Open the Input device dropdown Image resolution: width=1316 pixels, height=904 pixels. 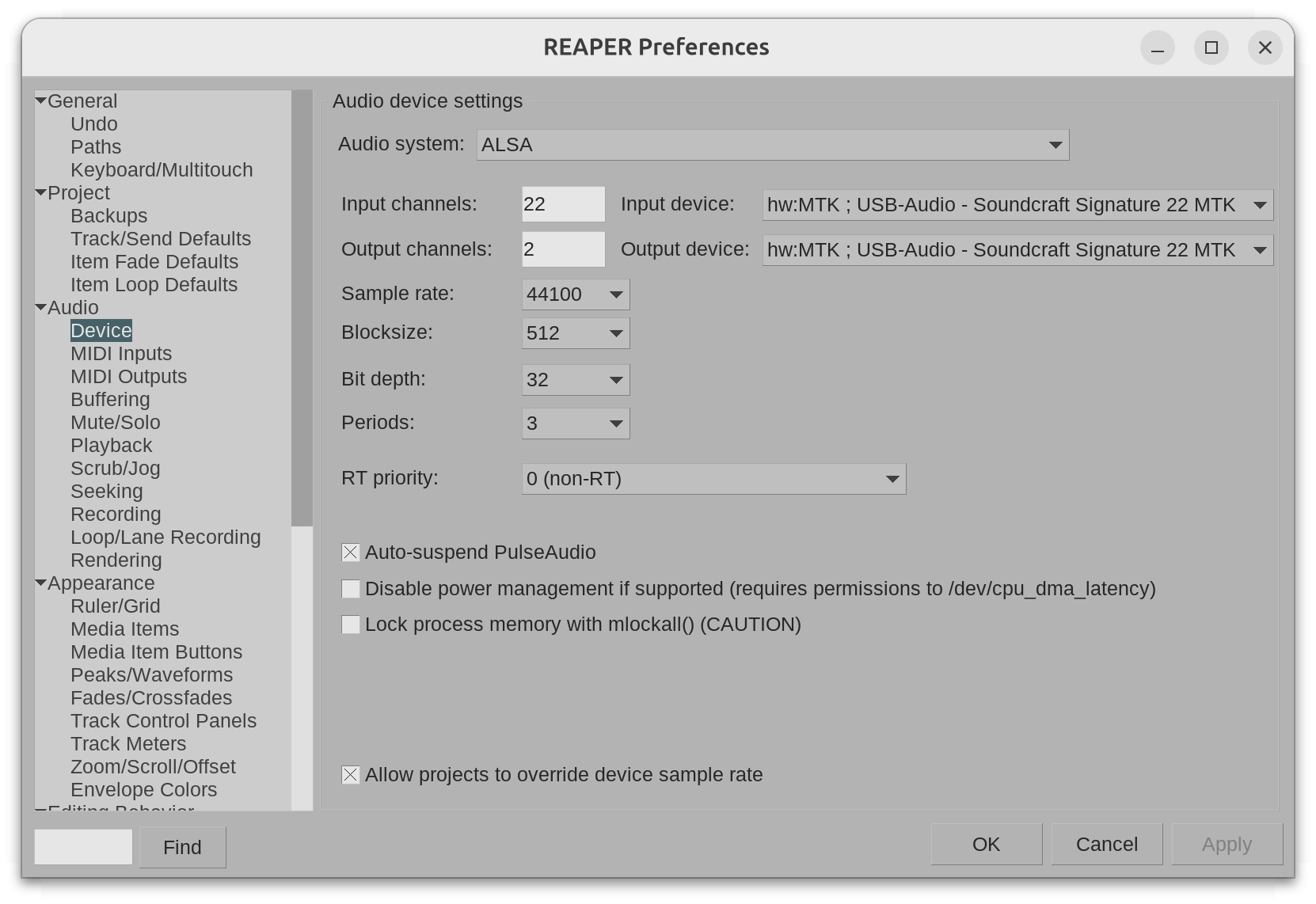[x=1017, y=205]
